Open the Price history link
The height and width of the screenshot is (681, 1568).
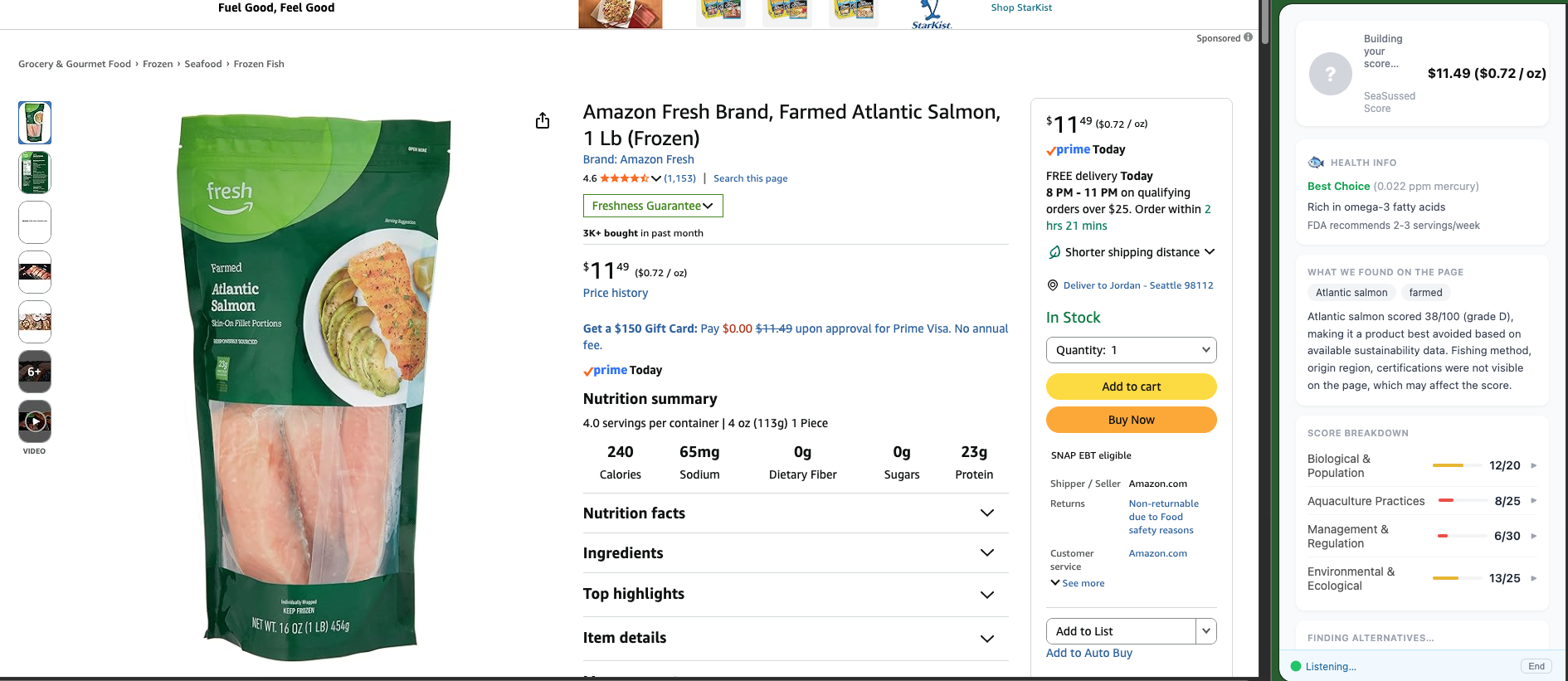[x=615, y=293]
